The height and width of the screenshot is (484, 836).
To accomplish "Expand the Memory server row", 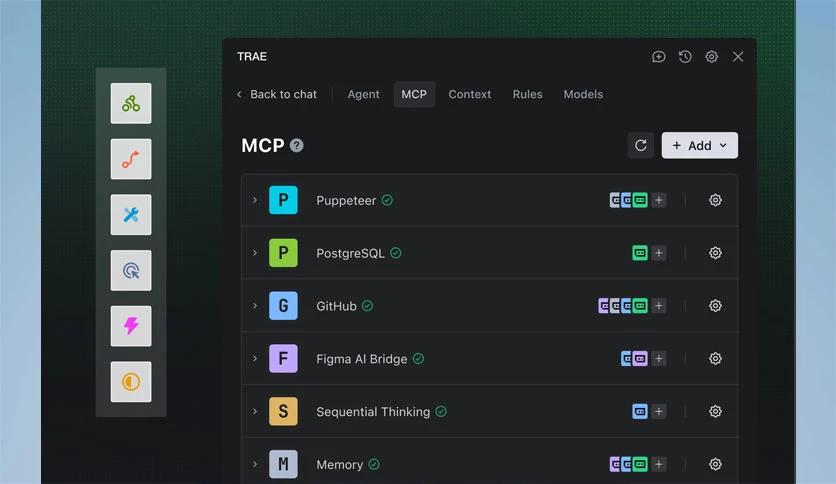I will [255, 464].
